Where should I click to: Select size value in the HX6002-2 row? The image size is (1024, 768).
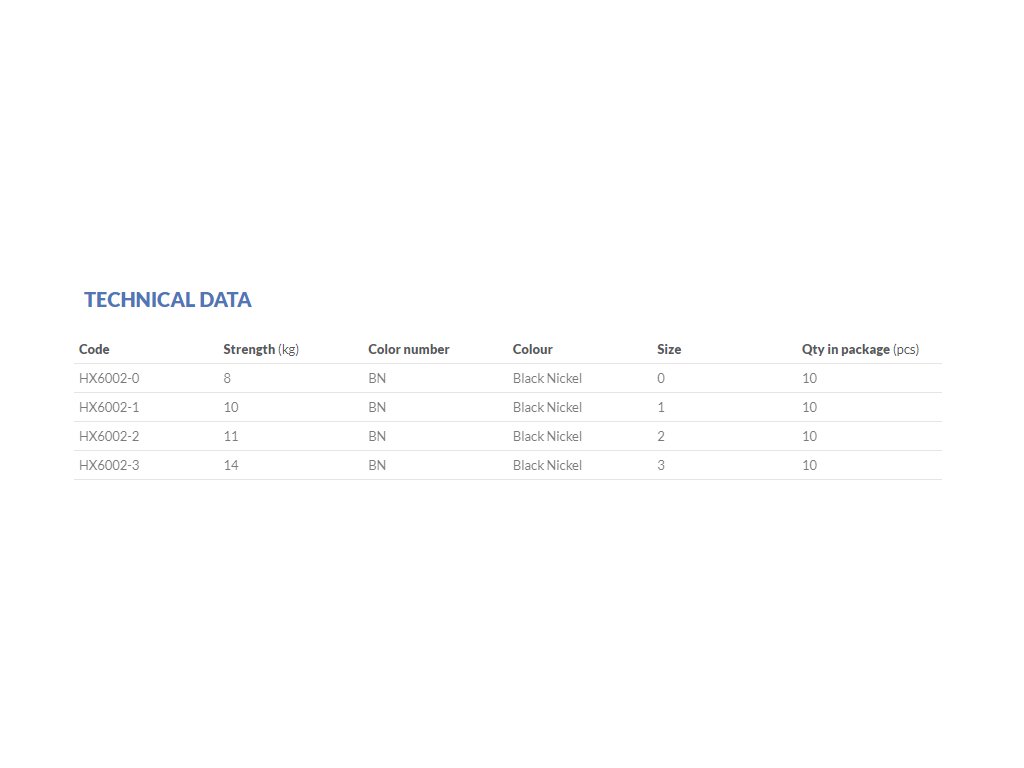coord(661,436)
